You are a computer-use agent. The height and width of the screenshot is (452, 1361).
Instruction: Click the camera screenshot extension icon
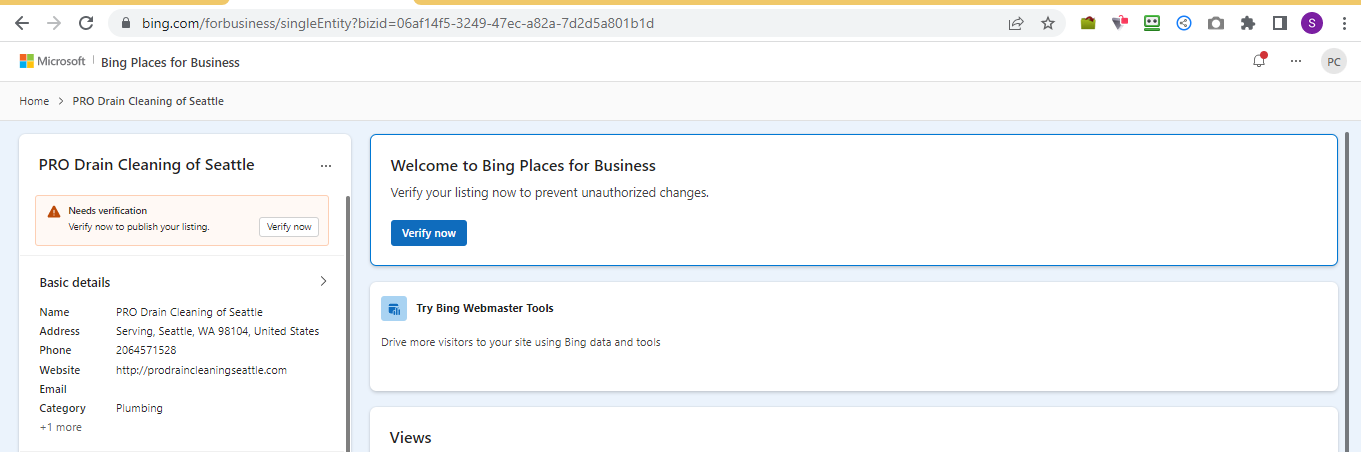click(1215, 23)
